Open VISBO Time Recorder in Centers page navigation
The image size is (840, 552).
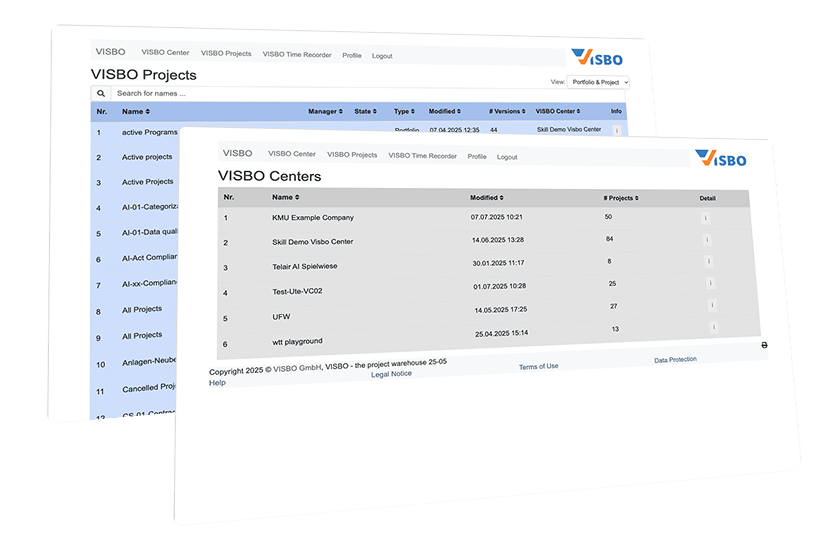pyautogui.click(x=422, y=155)
